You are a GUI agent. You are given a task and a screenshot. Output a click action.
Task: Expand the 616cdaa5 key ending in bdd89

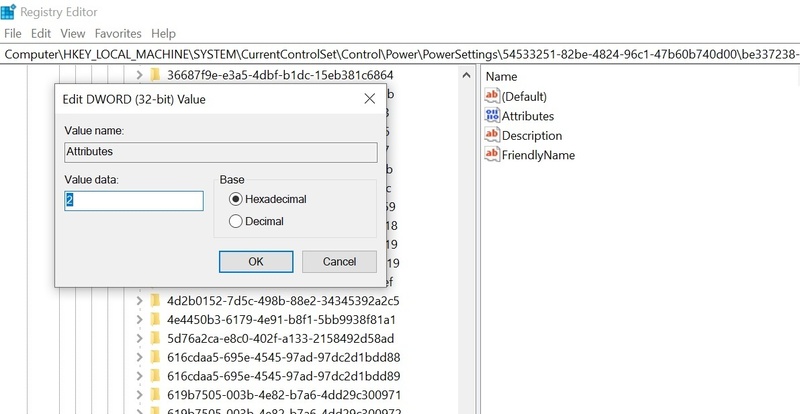point(139,376)
